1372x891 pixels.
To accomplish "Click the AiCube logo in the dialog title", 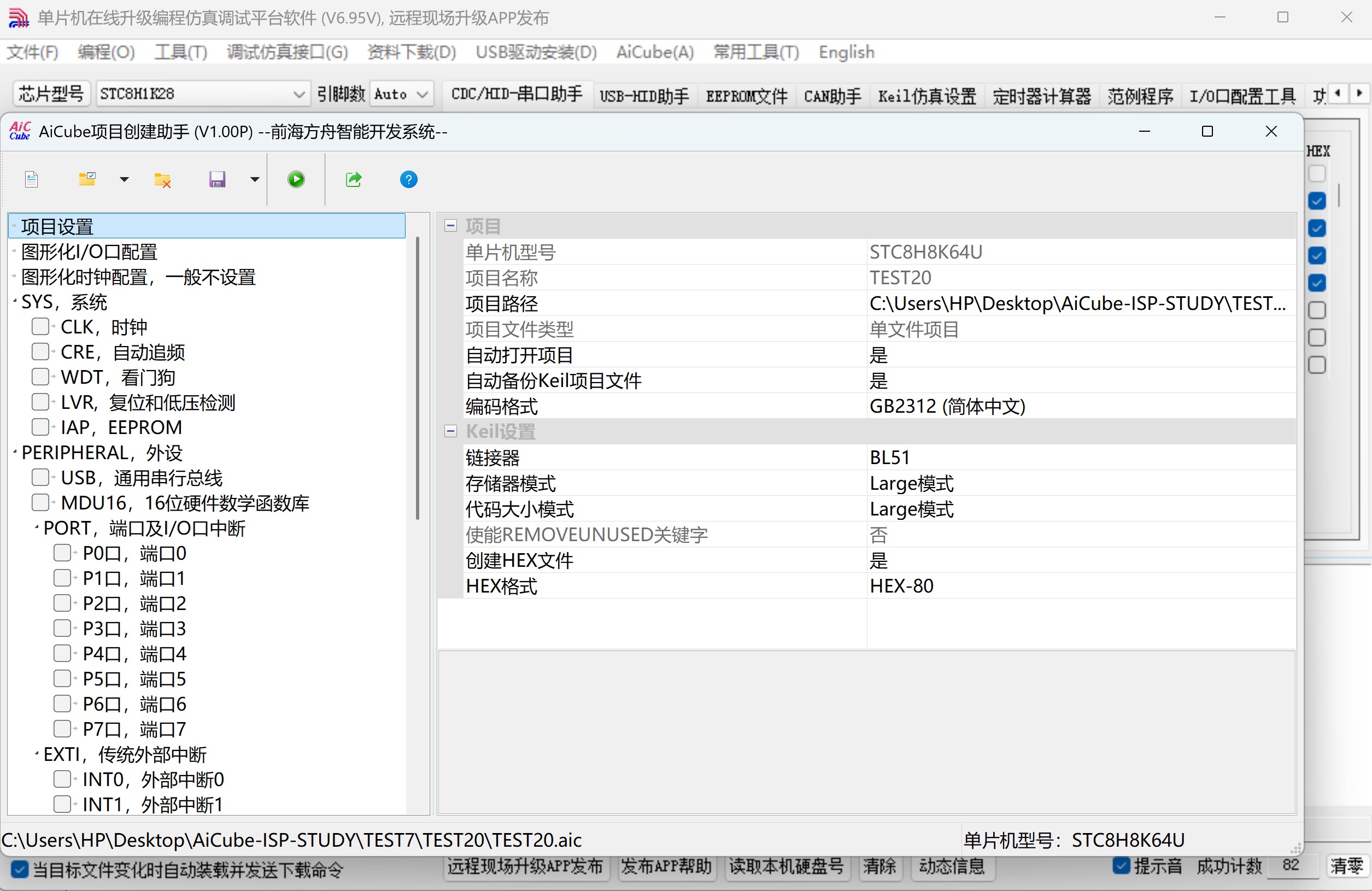I will 20,131.
